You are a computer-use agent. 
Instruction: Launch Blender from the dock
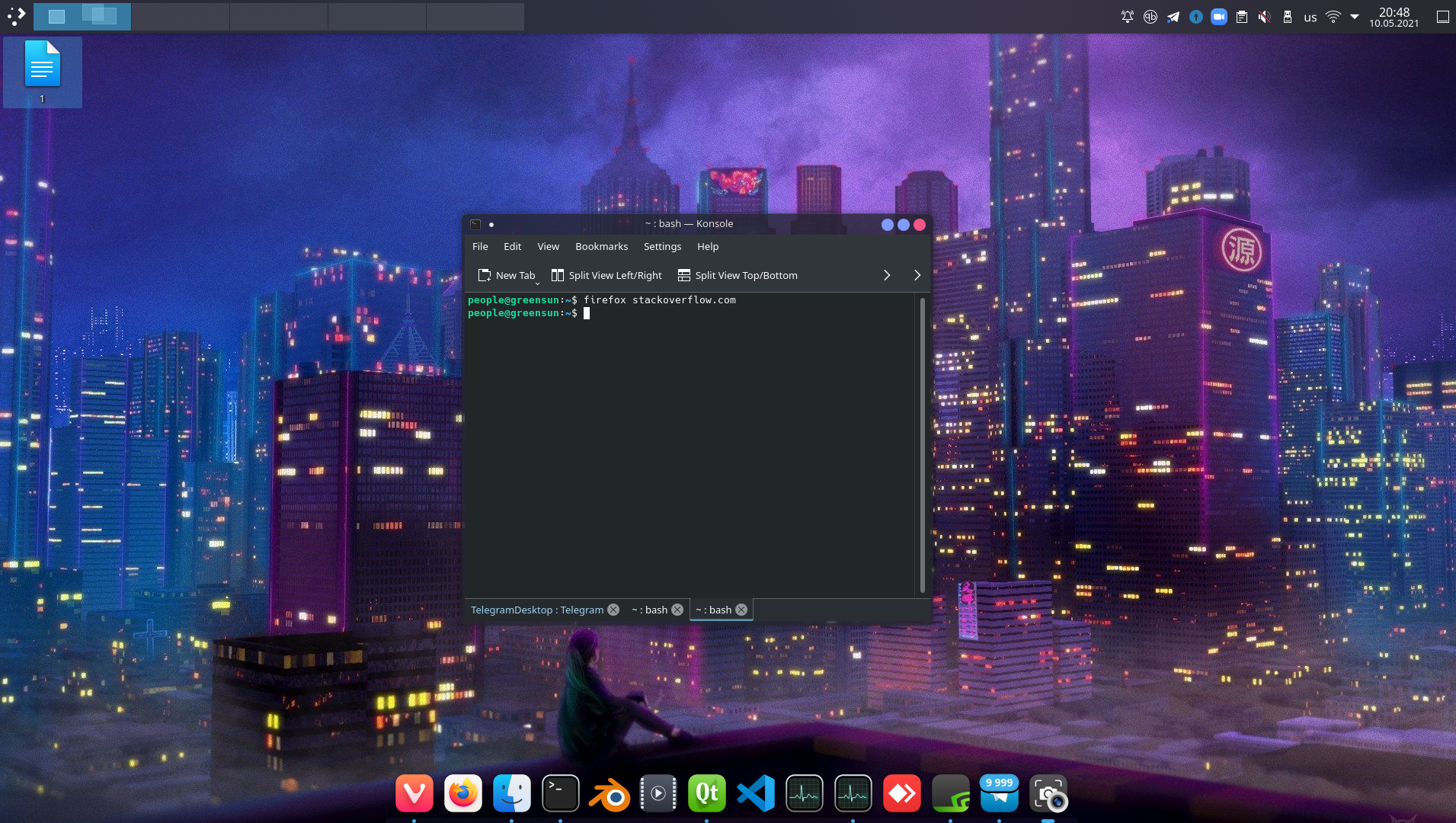tap(610, 794)
